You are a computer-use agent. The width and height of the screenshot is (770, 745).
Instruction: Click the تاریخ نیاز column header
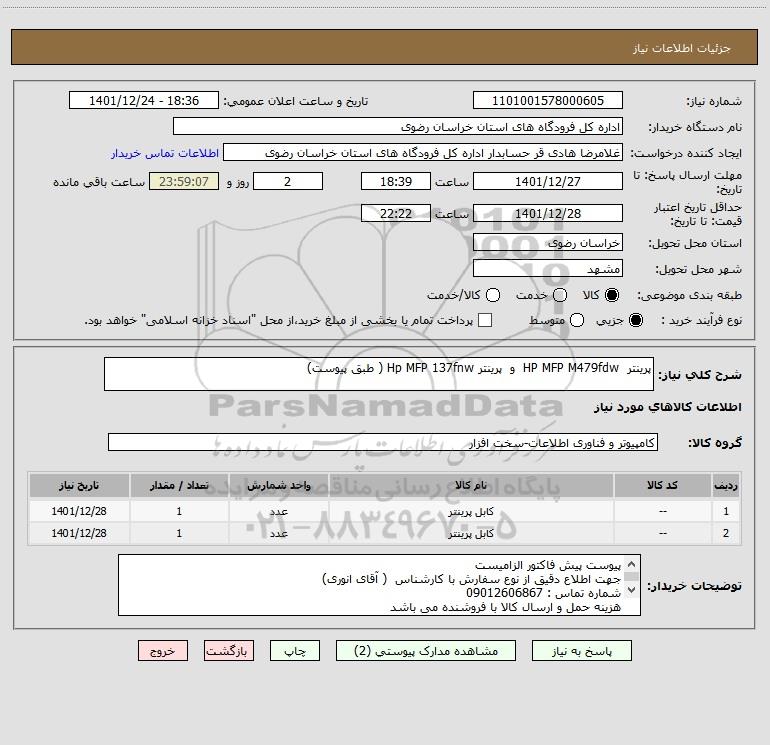click(x=79, y=486)
